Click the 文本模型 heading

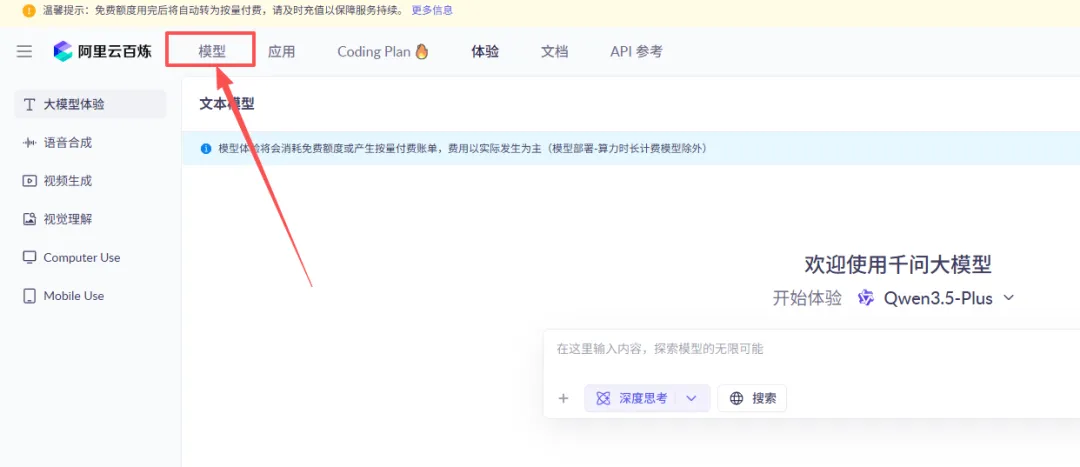(x=227, y=104)
